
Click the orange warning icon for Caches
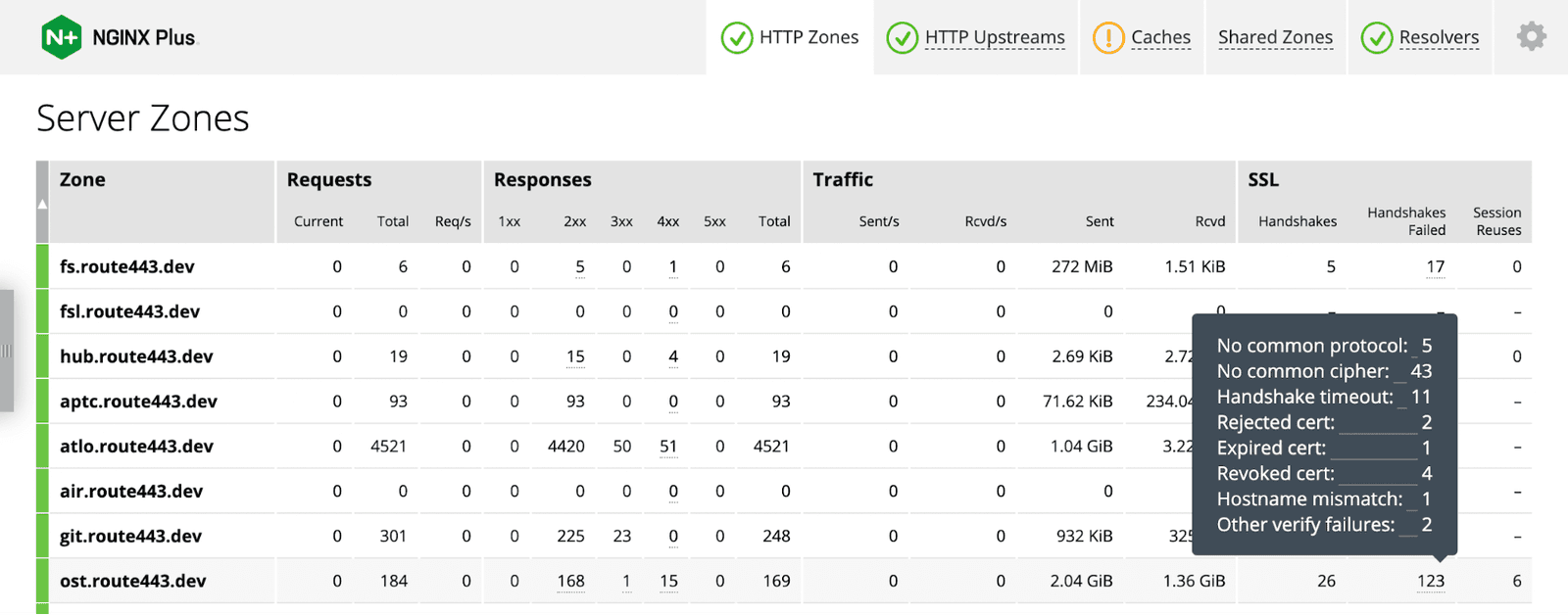tap(1107, 38)
